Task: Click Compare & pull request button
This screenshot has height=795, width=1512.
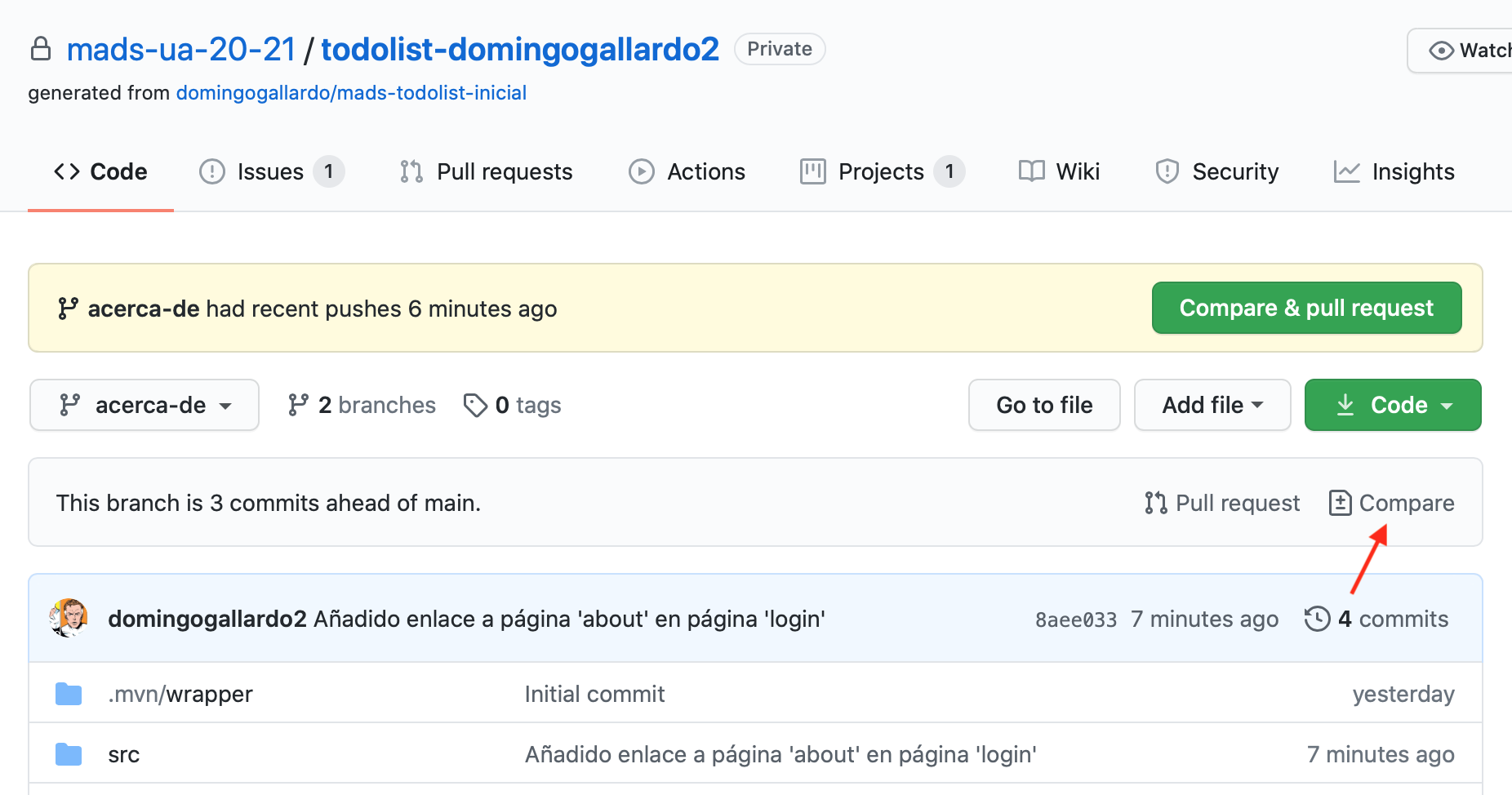Action: 1306,308
